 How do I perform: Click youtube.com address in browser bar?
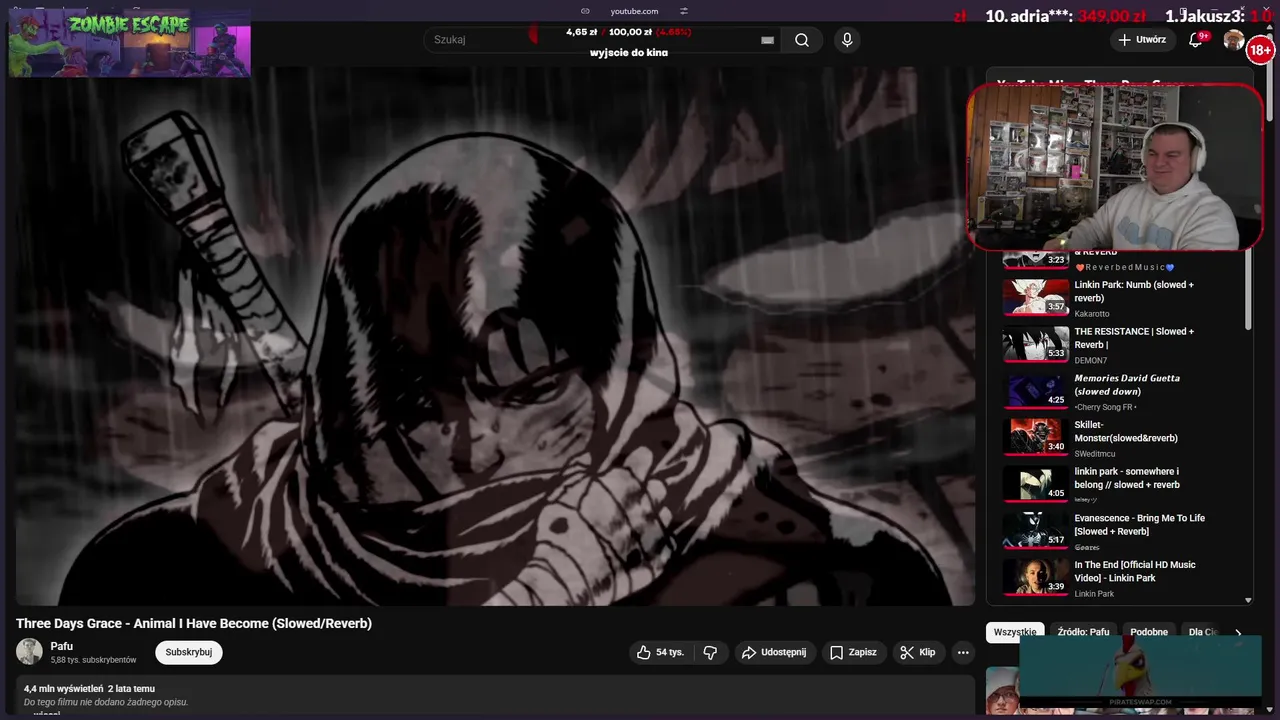tap(634, 11)
